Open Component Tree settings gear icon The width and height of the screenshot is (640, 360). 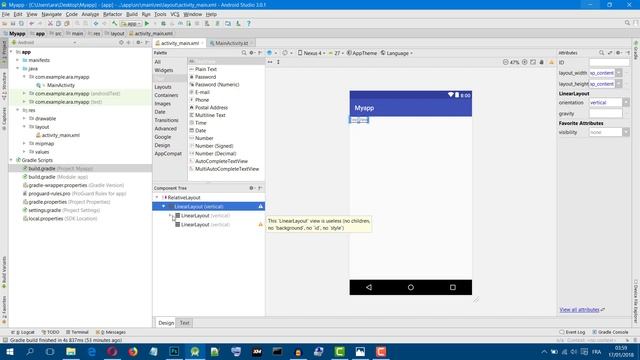251,188
